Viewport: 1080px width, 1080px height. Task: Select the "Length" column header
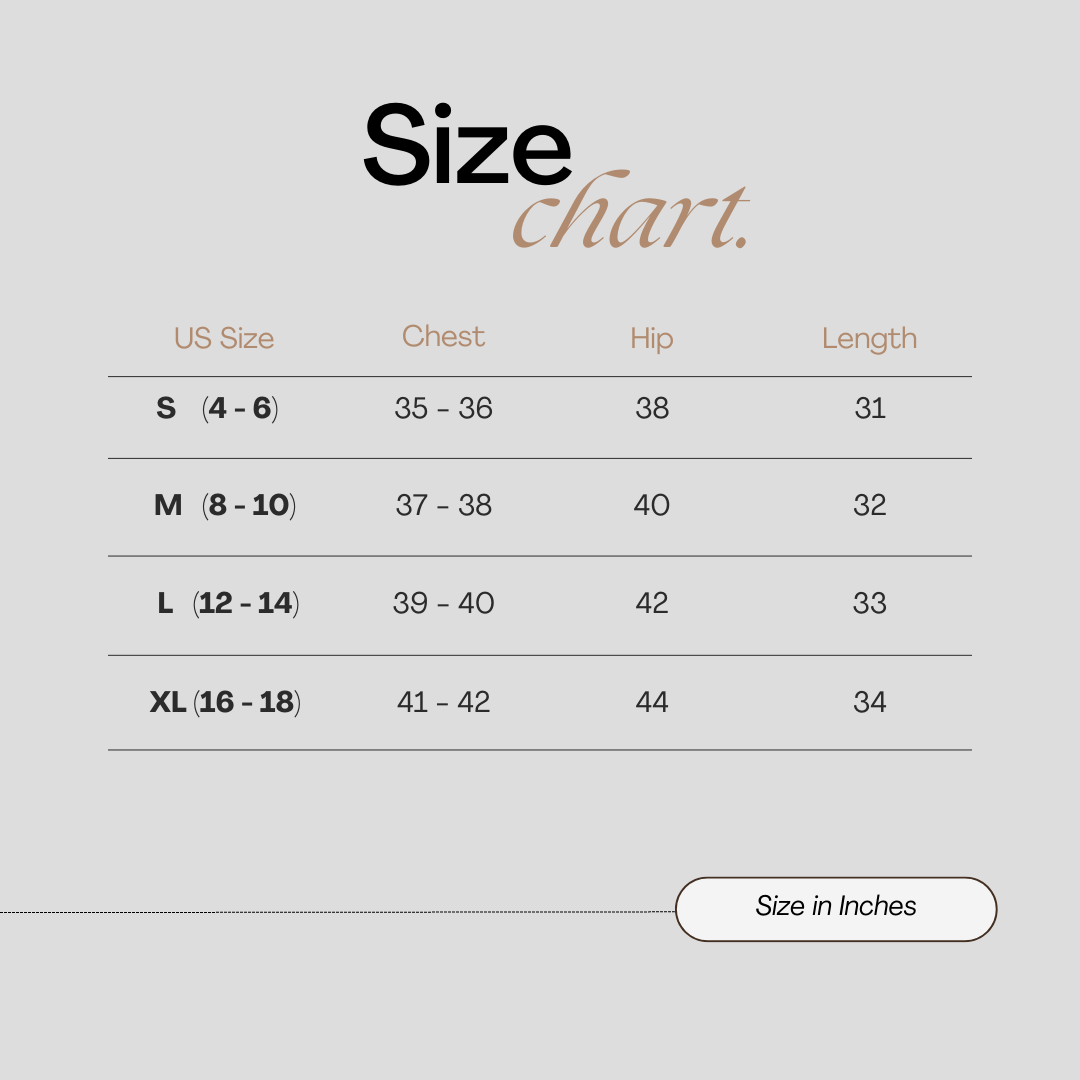[x=869, y=339]
